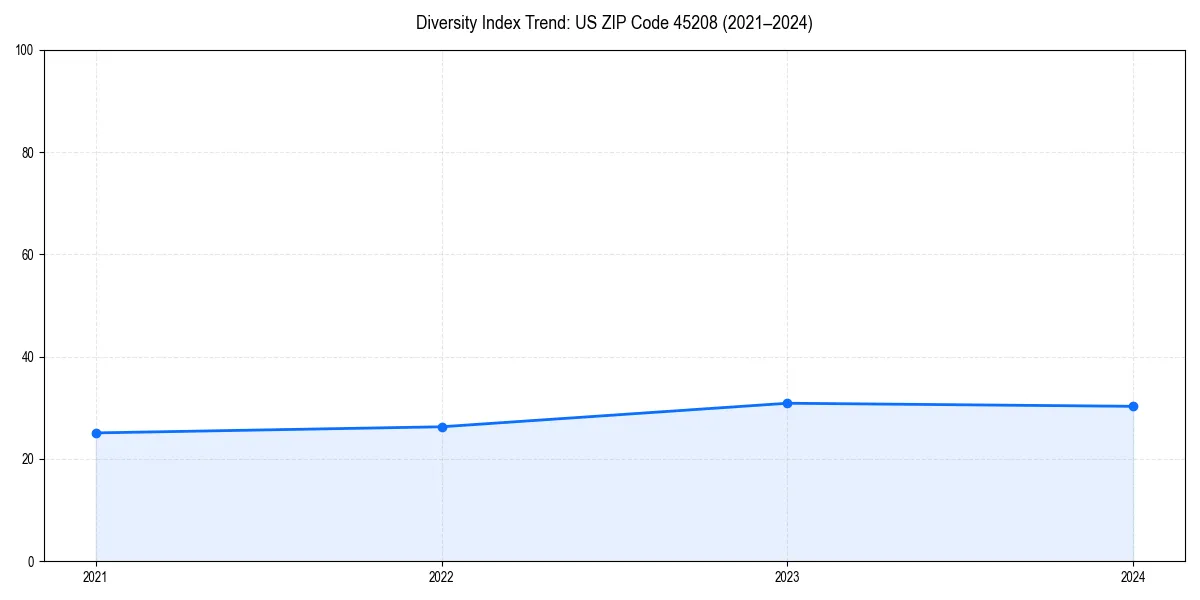Screen dimensions: 1200x600
Task: Click the 2024 x-axis label
Action: pos(1133,577)
